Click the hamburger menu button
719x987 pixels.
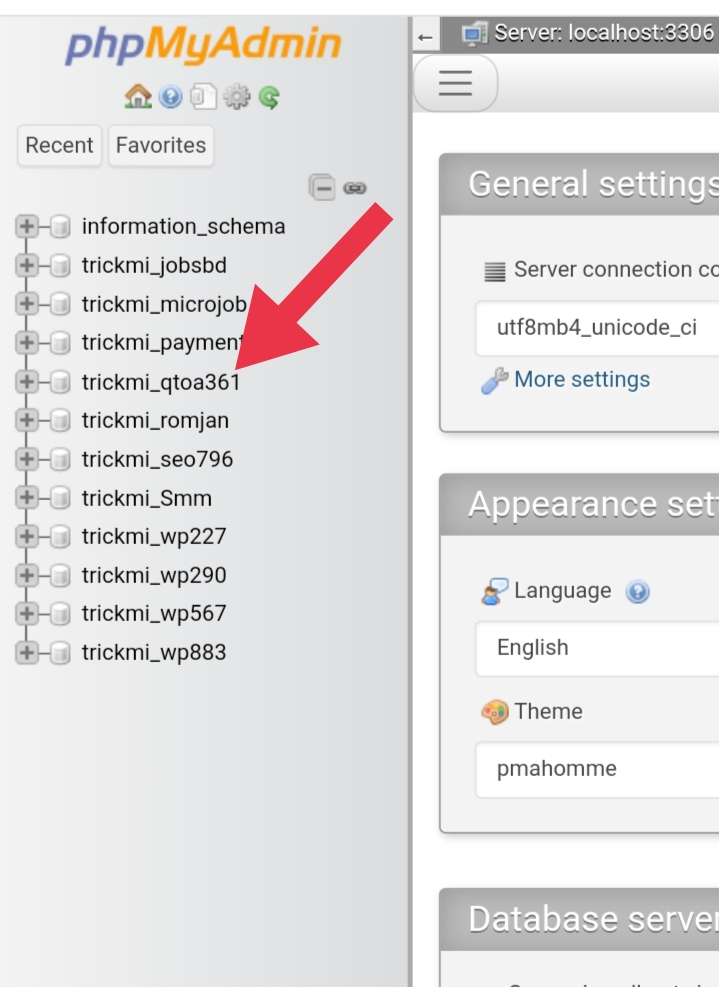tap(455, 83)
